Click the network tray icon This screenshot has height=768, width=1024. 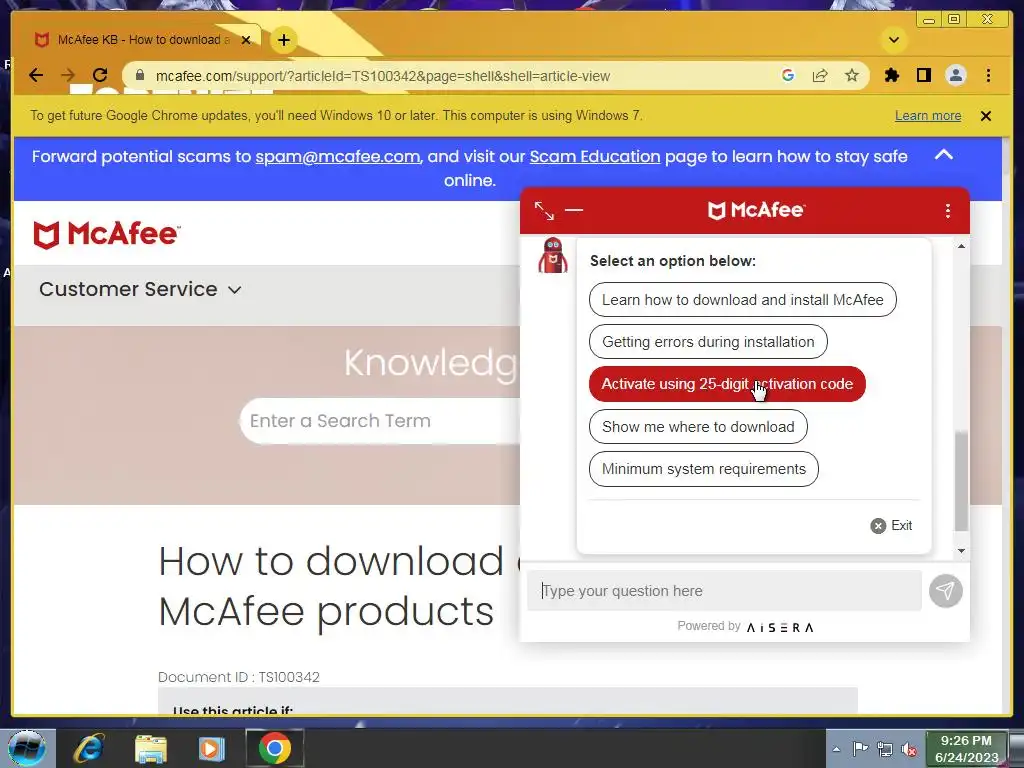pyautogui.click(x=885, y=749)
